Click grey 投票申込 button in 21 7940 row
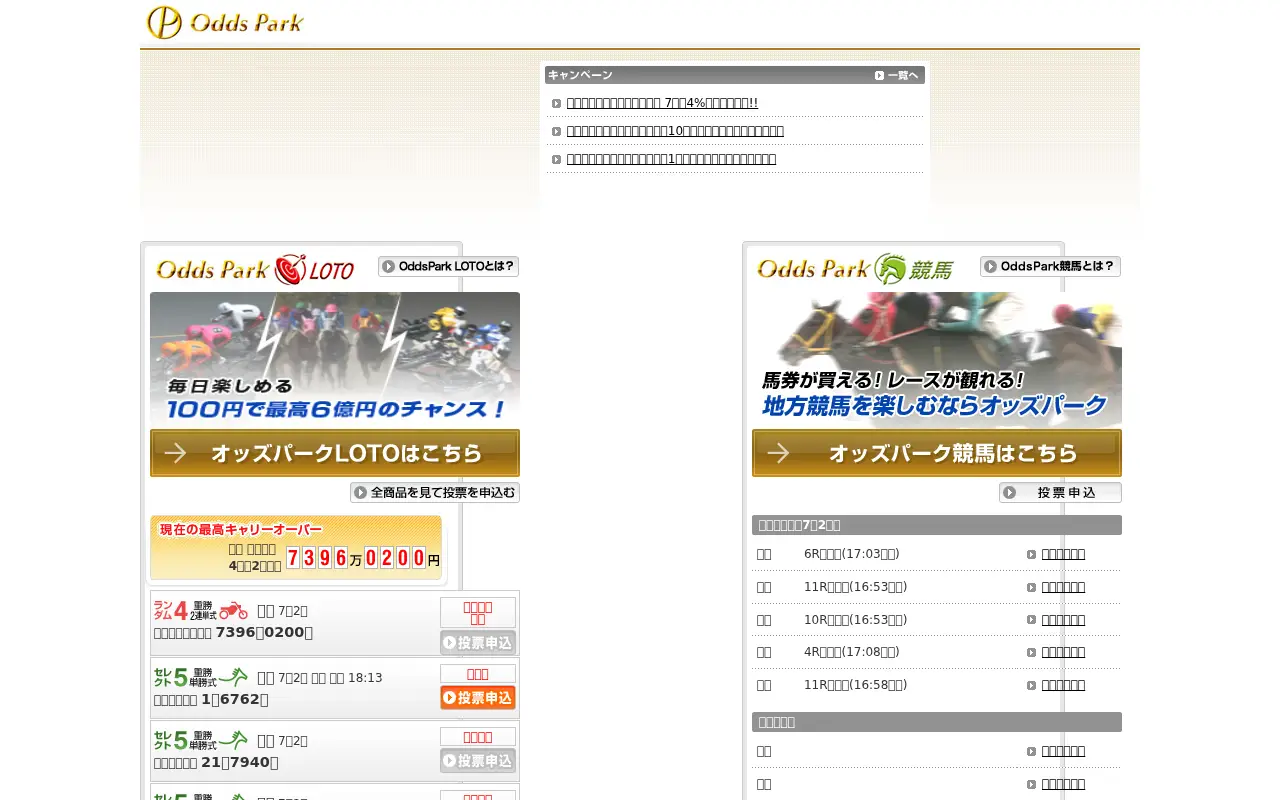Screen dimensions: 1280x800 (478, 761)
